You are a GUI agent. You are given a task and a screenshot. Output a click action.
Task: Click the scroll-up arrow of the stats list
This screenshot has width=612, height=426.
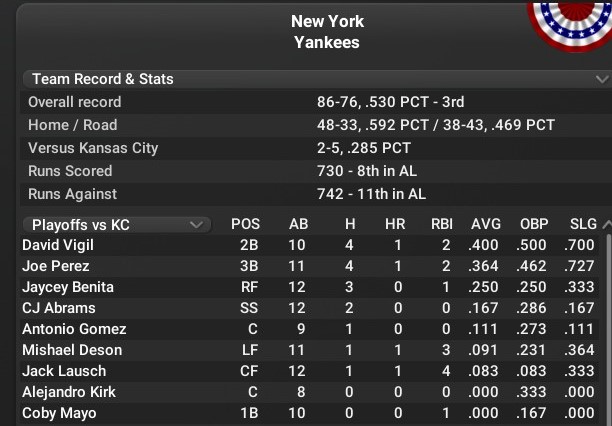point(607,225)
